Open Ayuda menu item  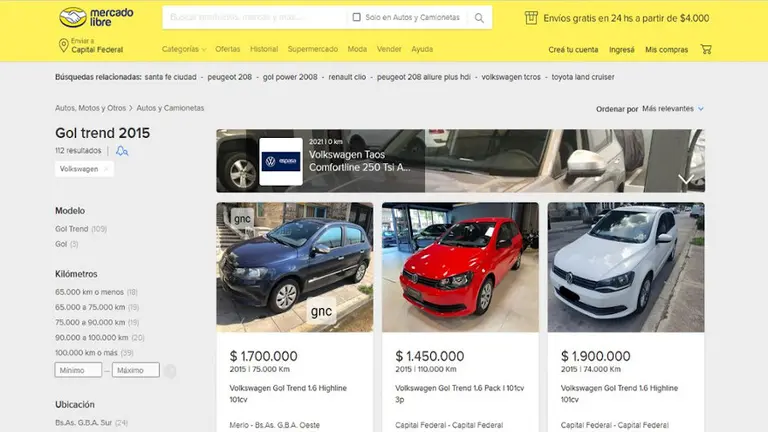tap(422, 49)
